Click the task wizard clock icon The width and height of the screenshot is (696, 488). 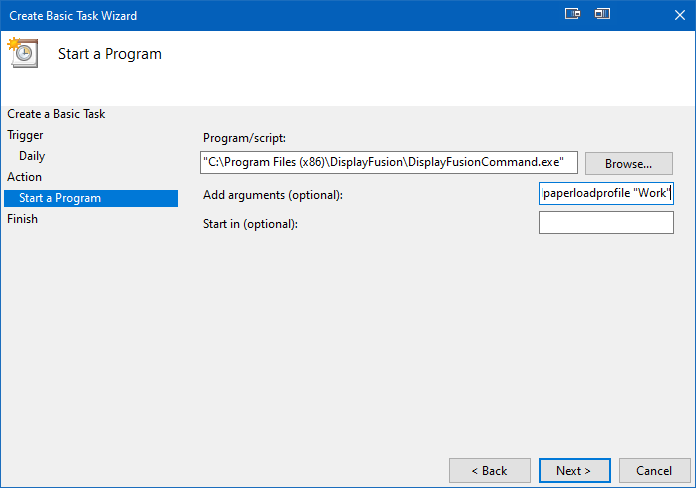(23, 53)
